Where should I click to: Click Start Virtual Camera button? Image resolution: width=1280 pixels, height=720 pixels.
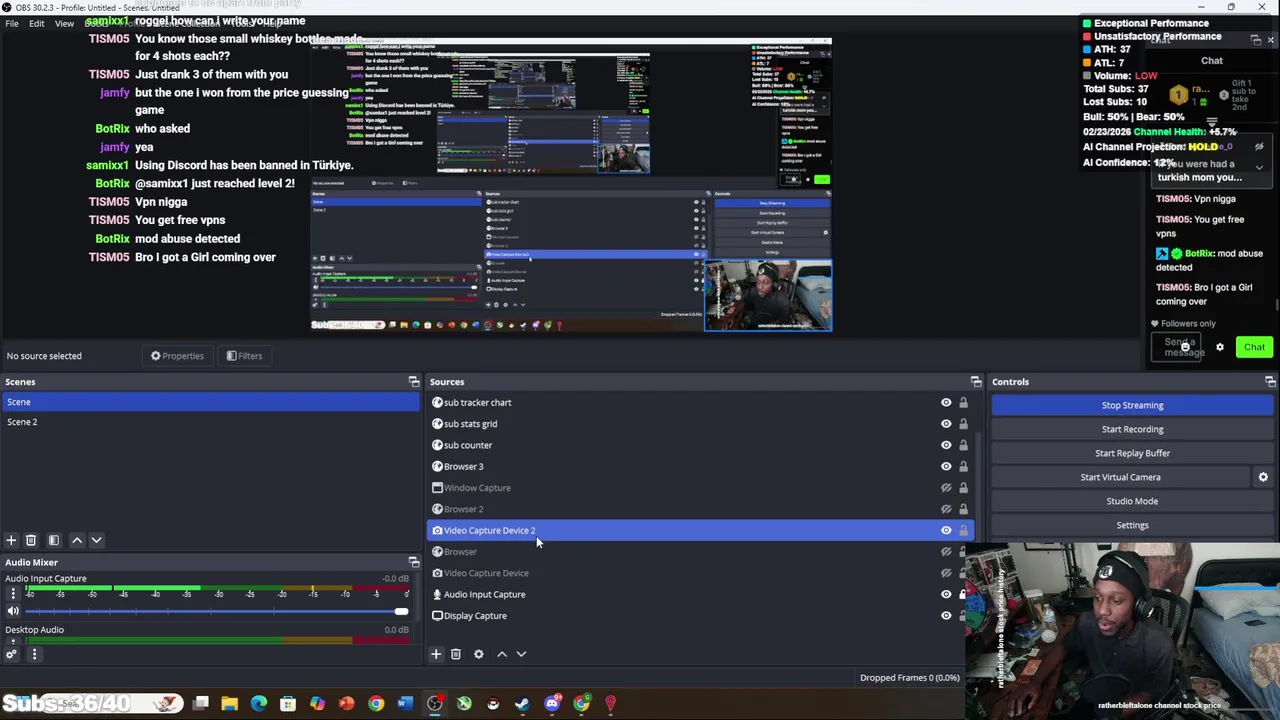(1120, 477)
